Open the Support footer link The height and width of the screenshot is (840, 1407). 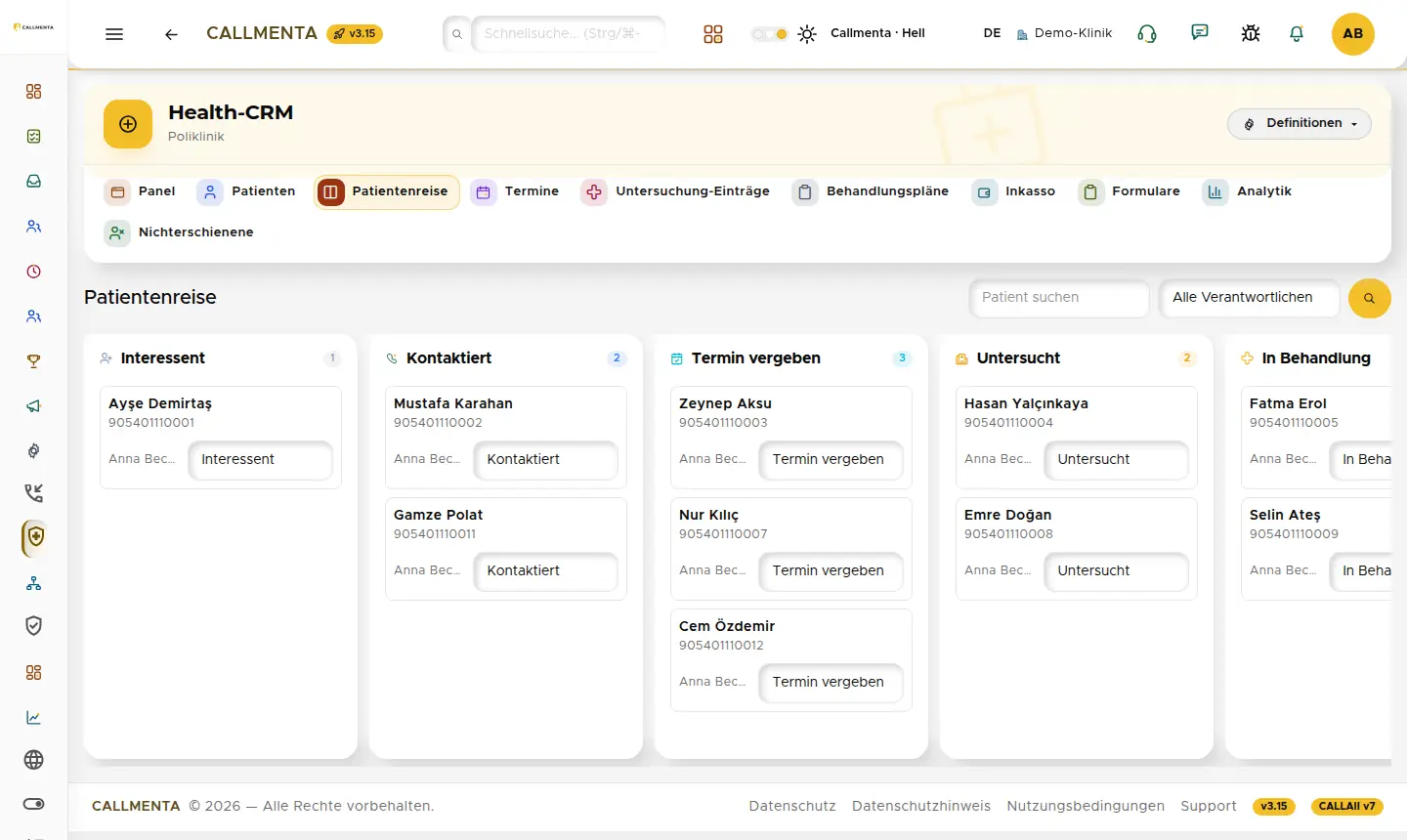[1209, 807]
